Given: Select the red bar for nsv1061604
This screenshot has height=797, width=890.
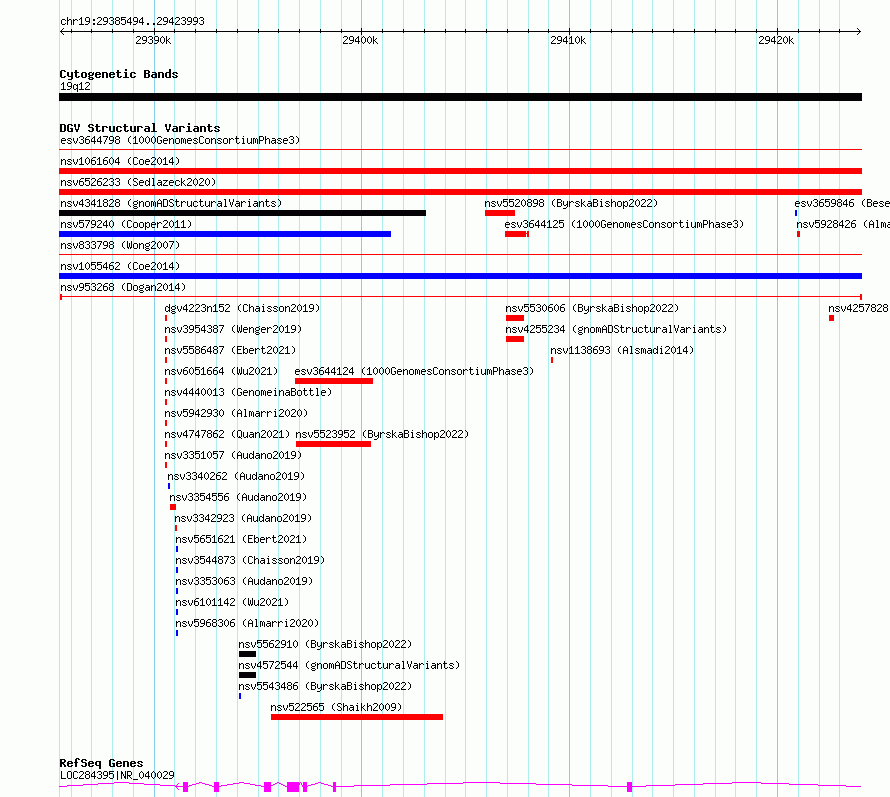Looking at the screenshot, I should 460,171.
